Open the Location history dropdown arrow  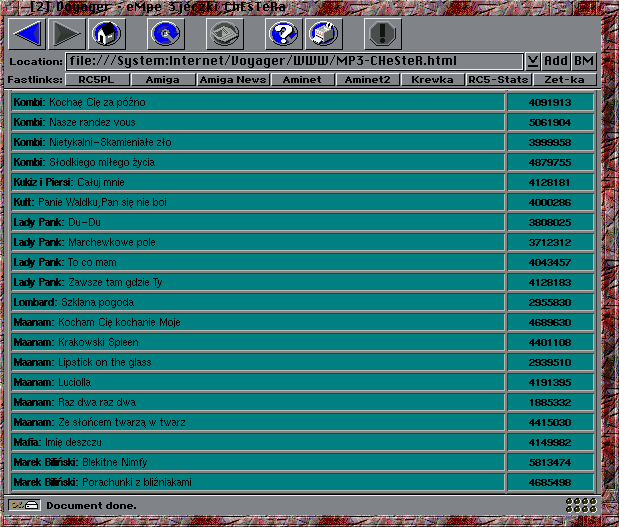[533, 61]
